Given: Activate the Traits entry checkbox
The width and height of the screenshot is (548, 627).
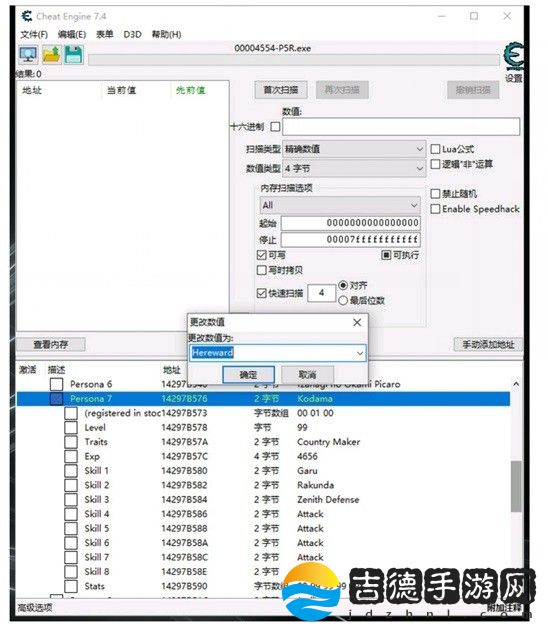Looking at the screenshot, I should pyautogui.click(x=71, y=442).
